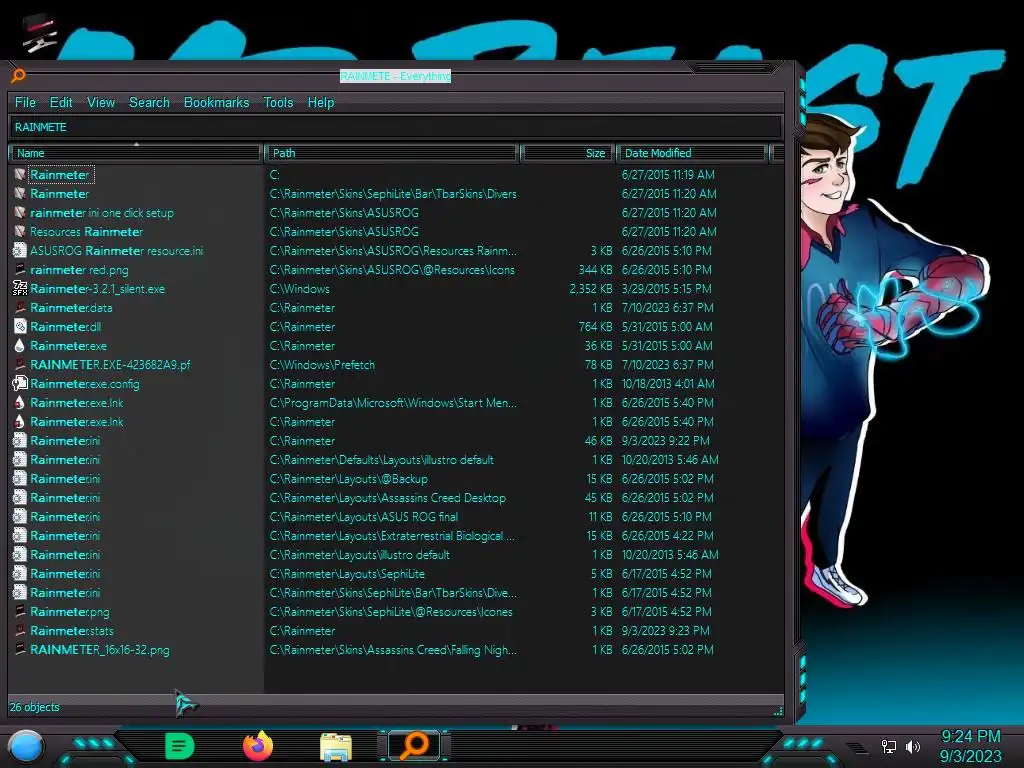
Task: Click the Everything magnifier icon in title bar
Action: [x=18, y=76]
